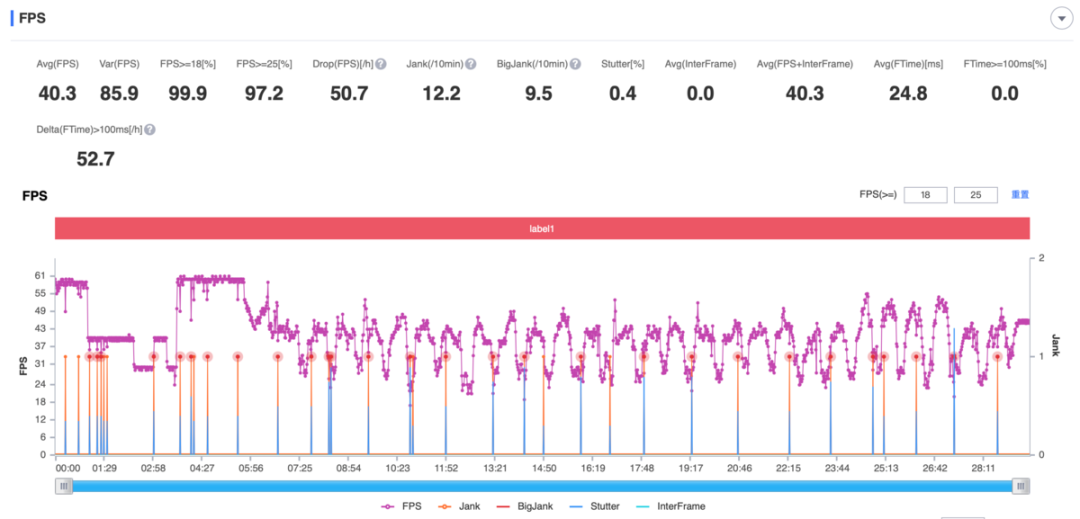
Task: Toggle Jank series in chart legend
Action: 459,506
